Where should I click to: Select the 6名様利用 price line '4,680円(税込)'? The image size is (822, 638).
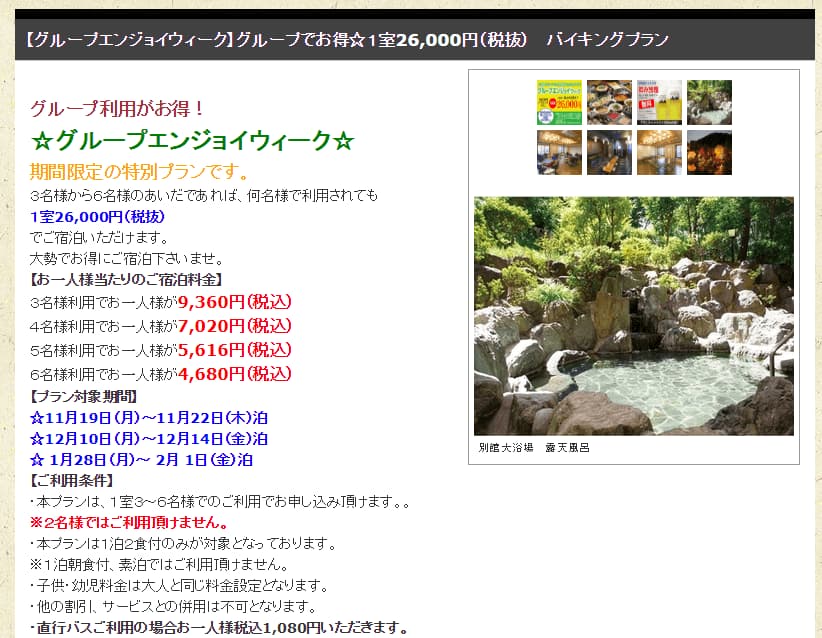click(x=161, y=374)
